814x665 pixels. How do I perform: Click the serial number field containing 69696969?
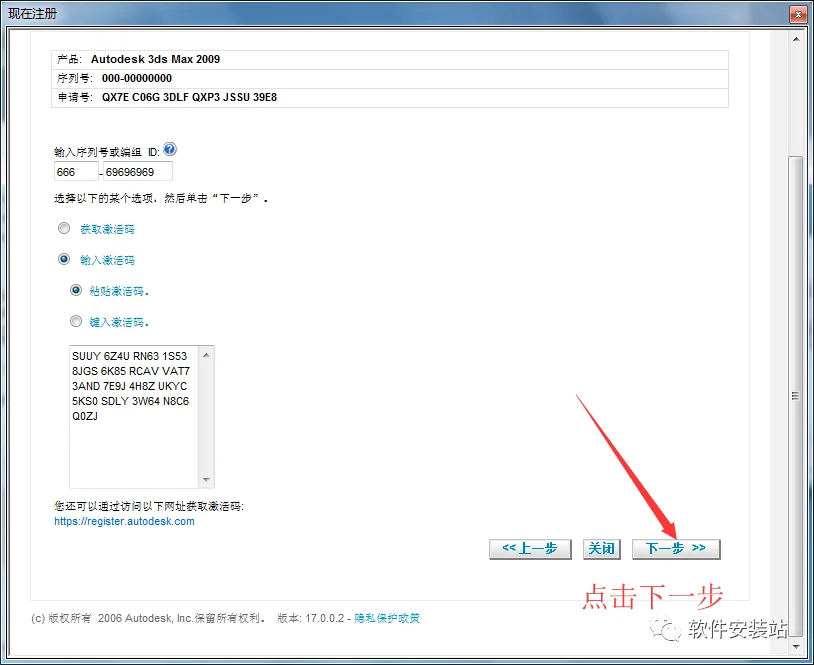pyautogui.click(x=138, y=172)
